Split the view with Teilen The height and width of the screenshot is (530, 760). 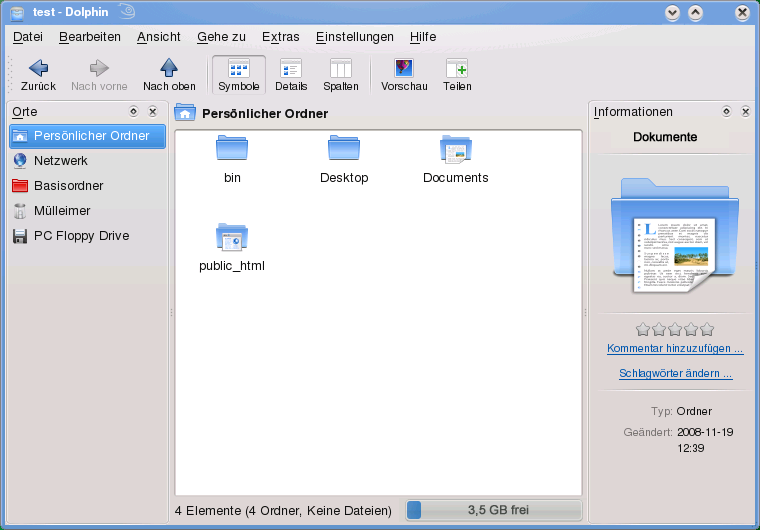coord(457,75)
